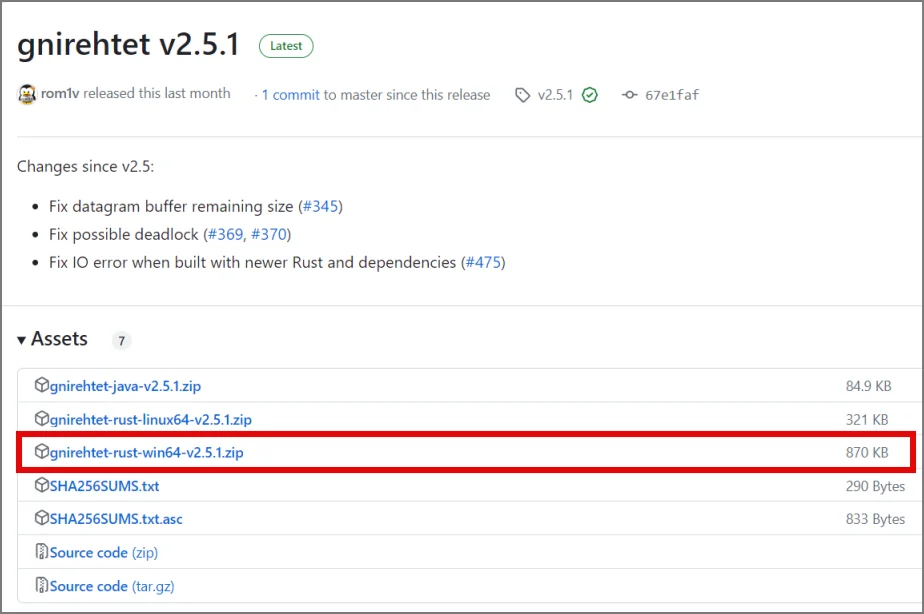924x614 pixels.
Task: Download SHA256SUMS.txt file
Action: click(x=104, y=486)
